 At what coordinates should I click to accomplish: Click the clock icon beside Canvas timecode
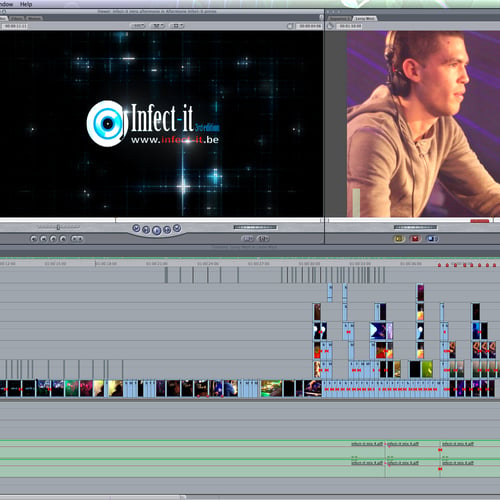click(x=330, y=26)
